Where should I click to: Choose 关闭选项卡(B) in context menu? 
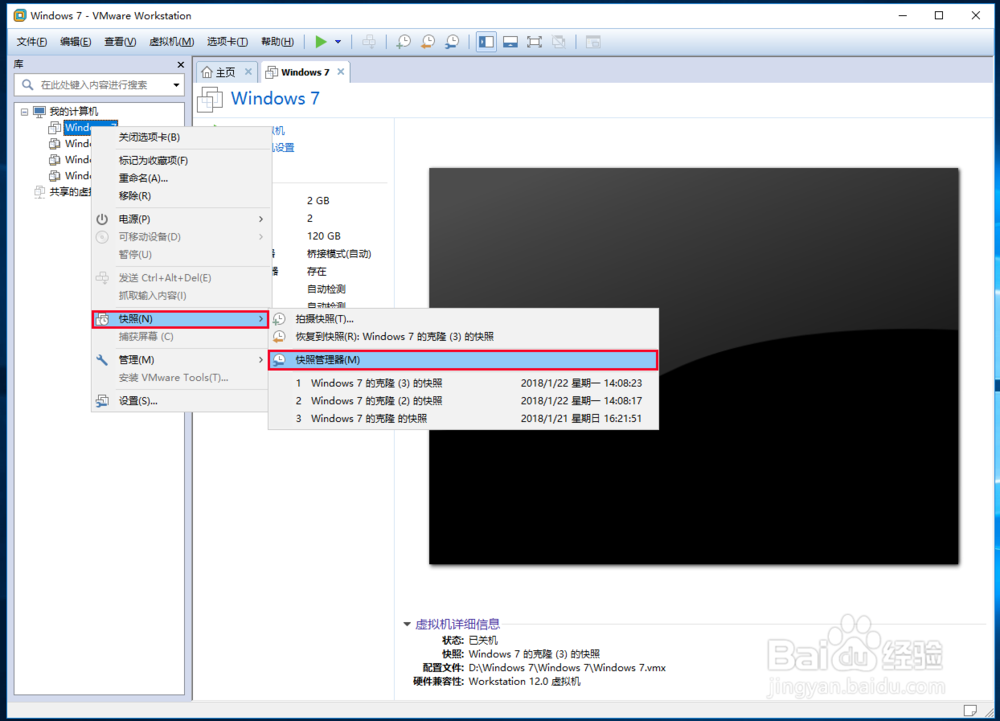(x=181, y=137)
